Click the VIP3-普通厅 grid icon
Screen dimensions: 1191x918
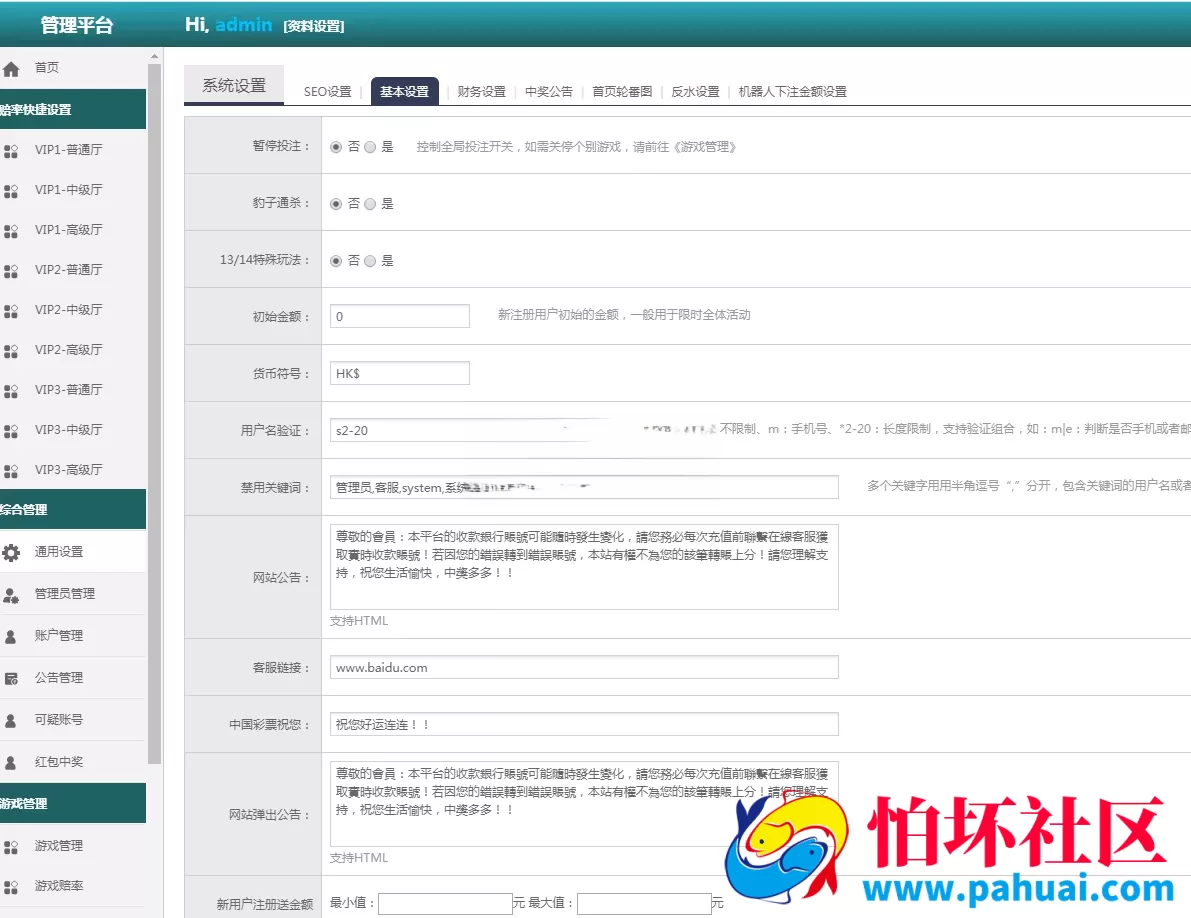click(11, 391)
